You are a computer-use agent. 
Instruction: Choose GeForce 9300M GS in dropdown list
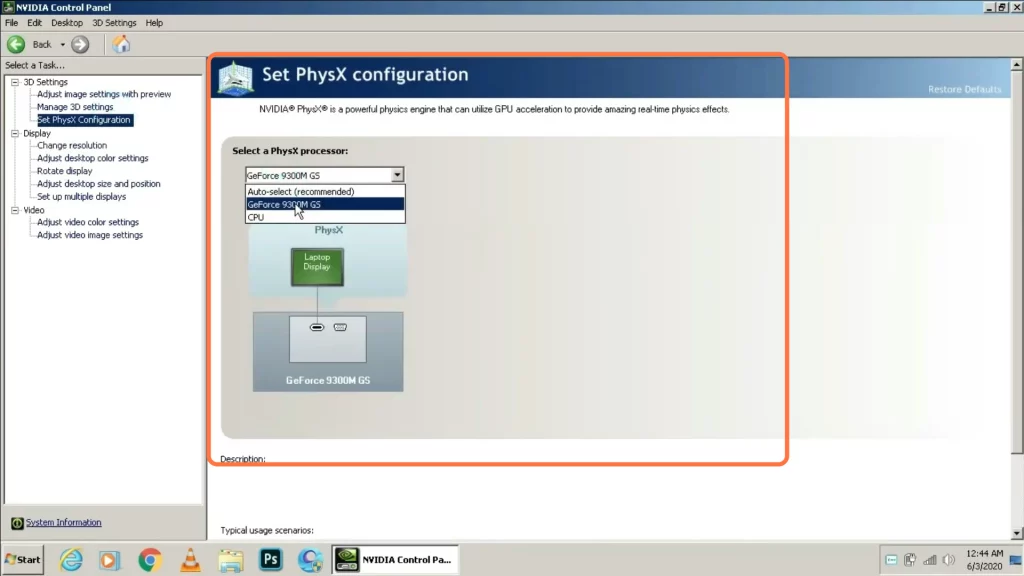tap(325, 204)
